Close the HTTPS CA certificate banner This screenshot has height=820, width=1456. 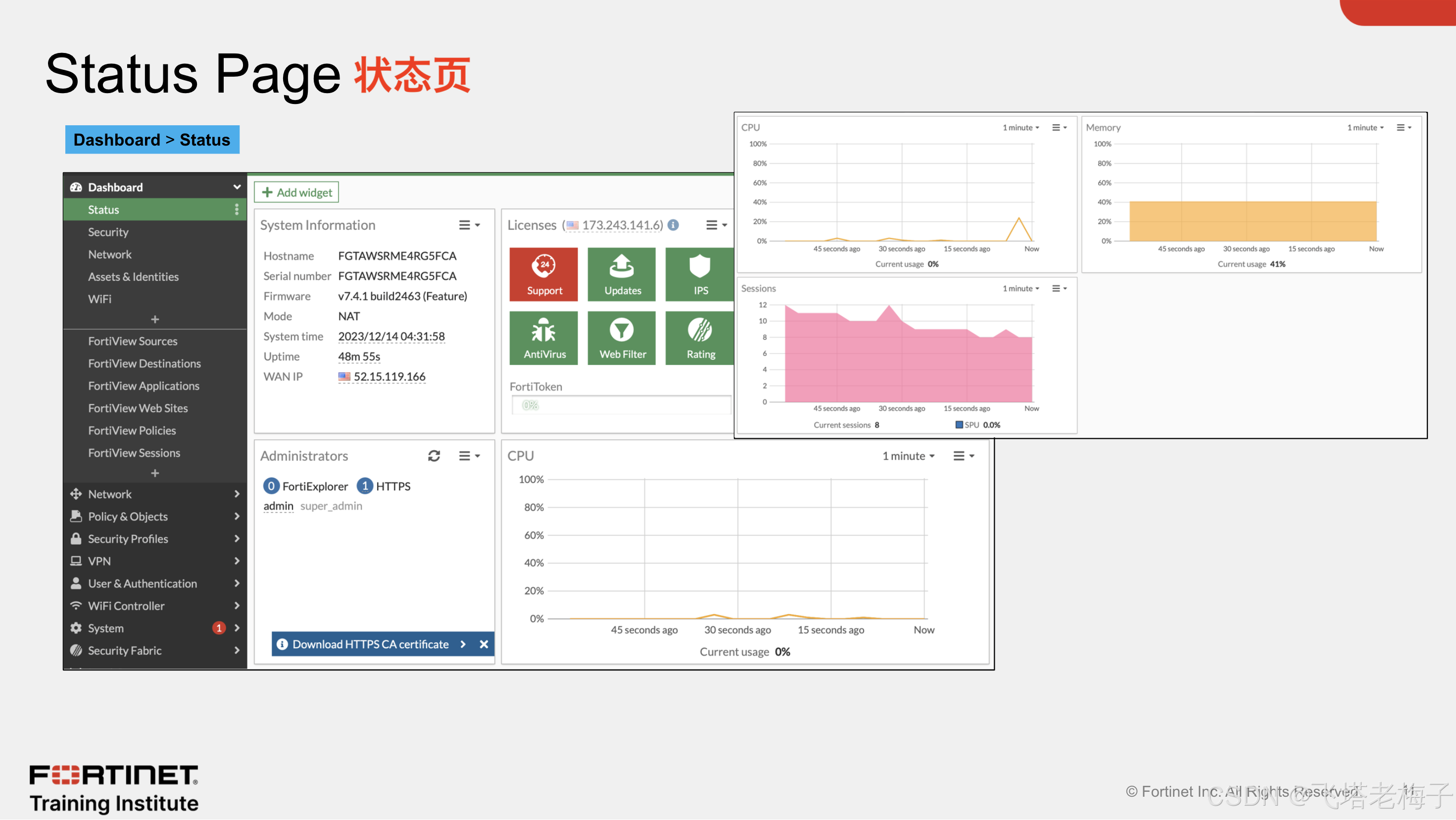click(484, 644)
